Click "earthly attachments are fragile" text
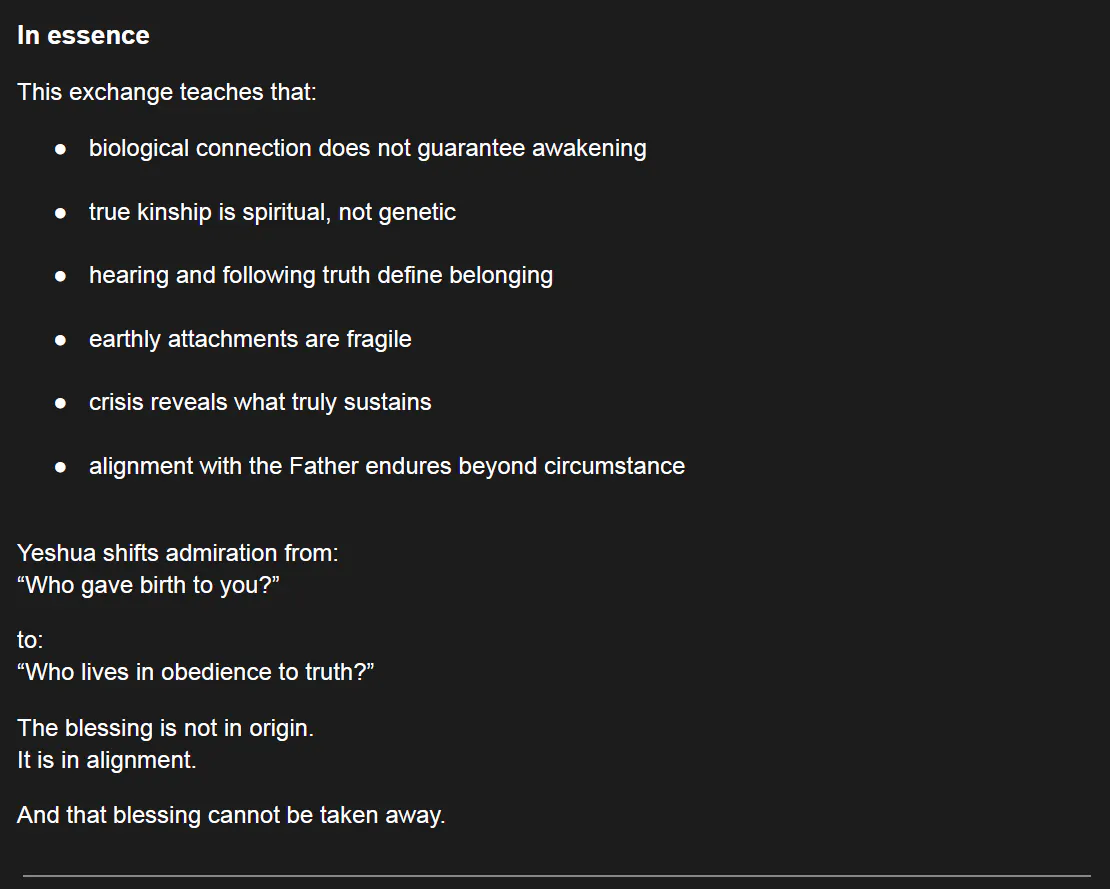This screenshot has height=889, width=1110. (x=250, y=339)
